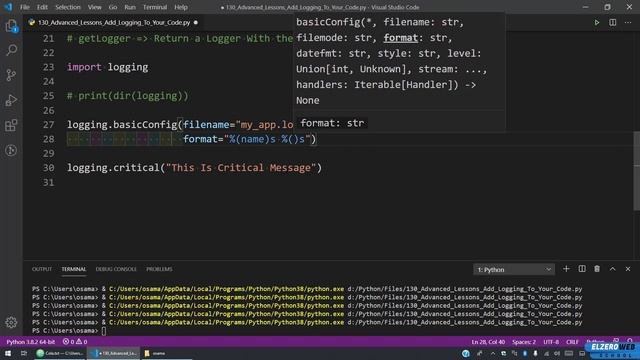Viewport: 640px width, 360px height.
Task: Show hidden system tray icons
Action: coord(493,353)
